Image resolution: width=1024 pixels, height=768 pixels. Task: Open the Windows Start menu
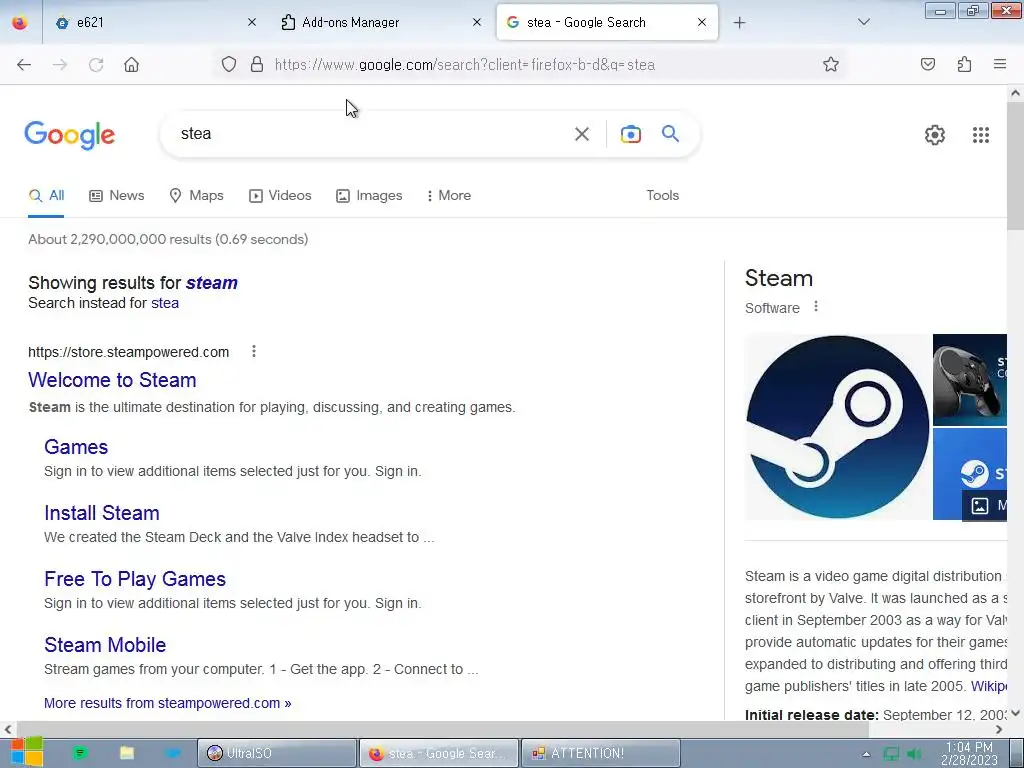click(26, 753)
